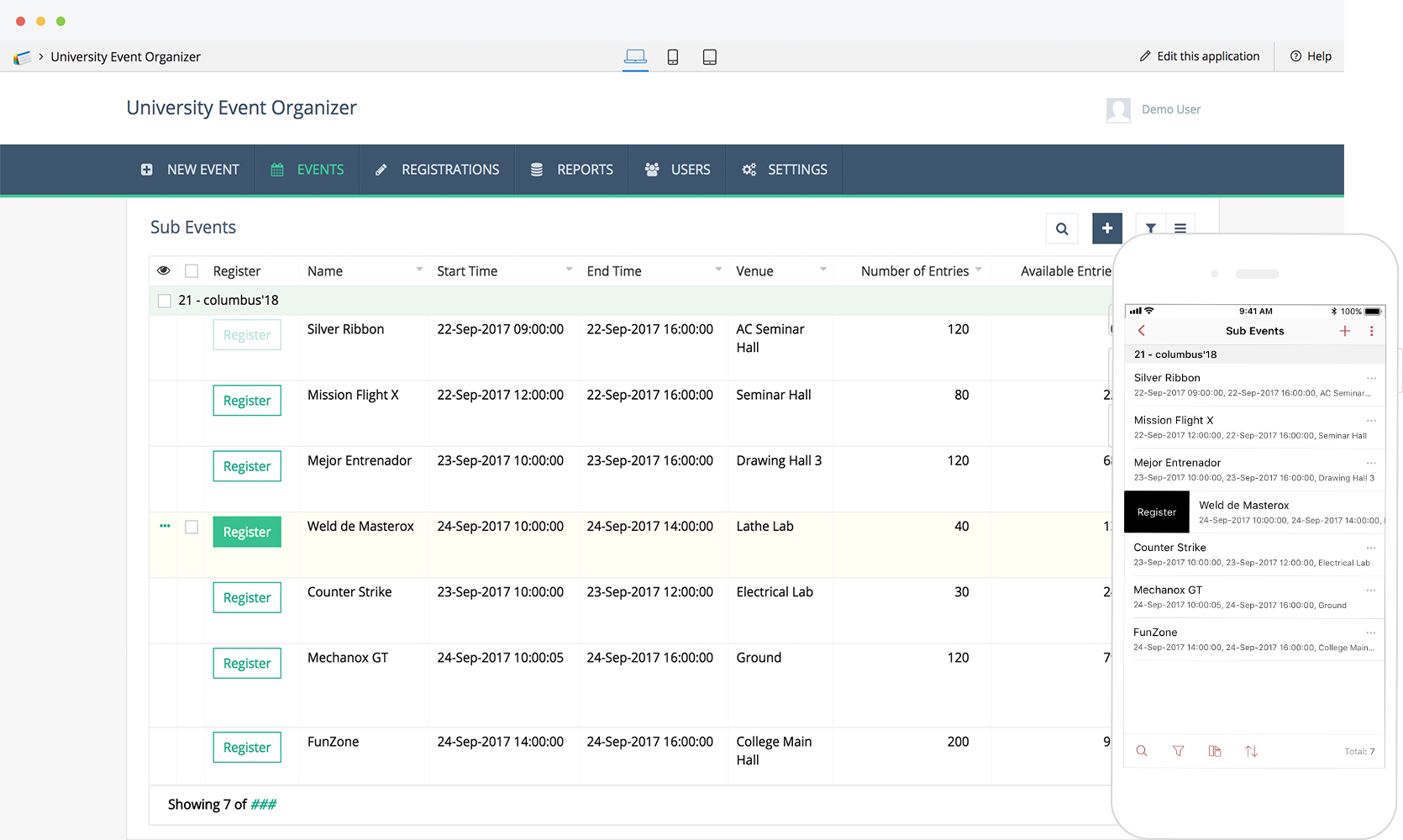Open Venue column dropdown arrow
This screenshot has width=1403, height=840.
click(823, 270)
